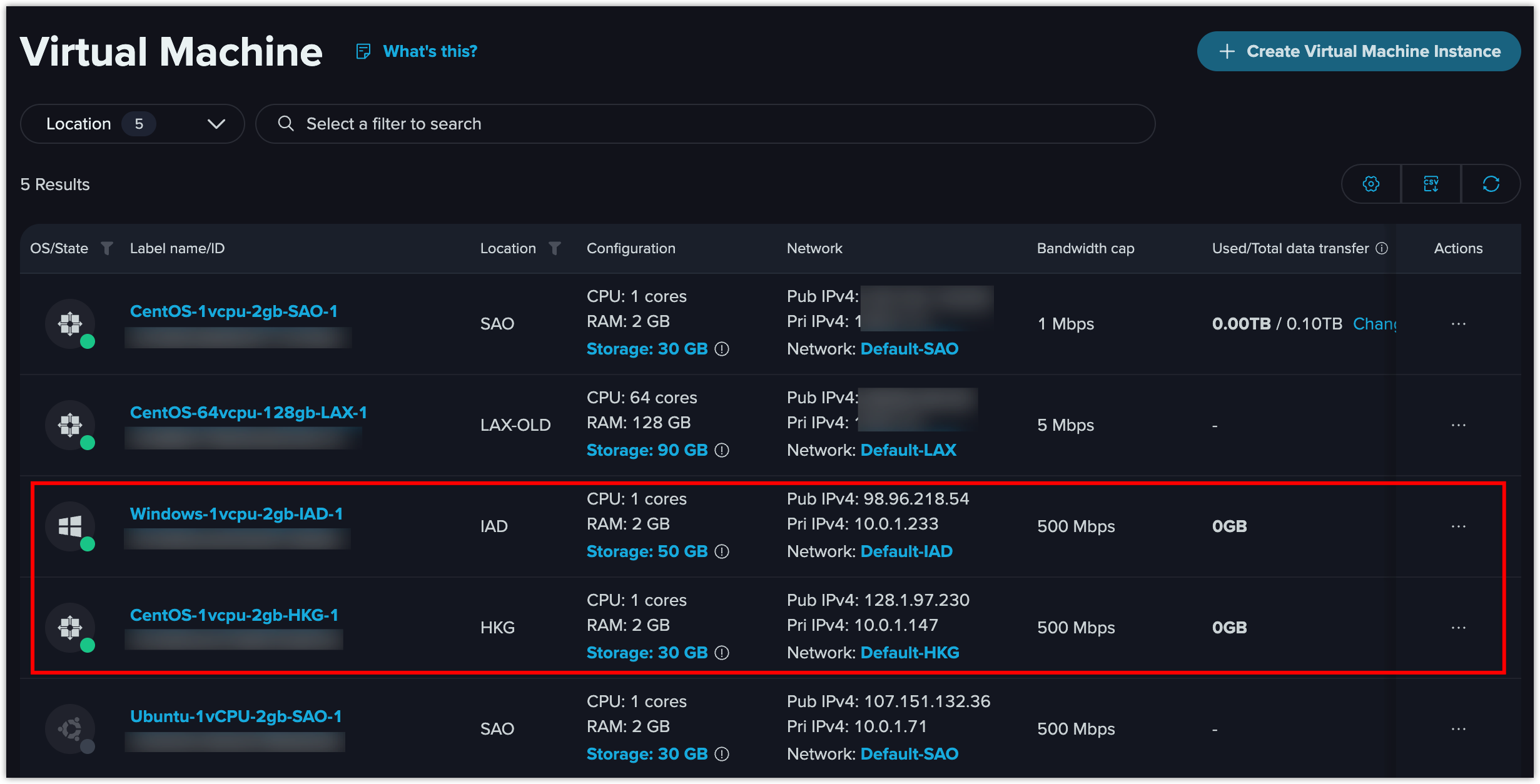
Task: Click the Change link for 0.00TB / 0.10TB transfer
Action: [1374, 324]
